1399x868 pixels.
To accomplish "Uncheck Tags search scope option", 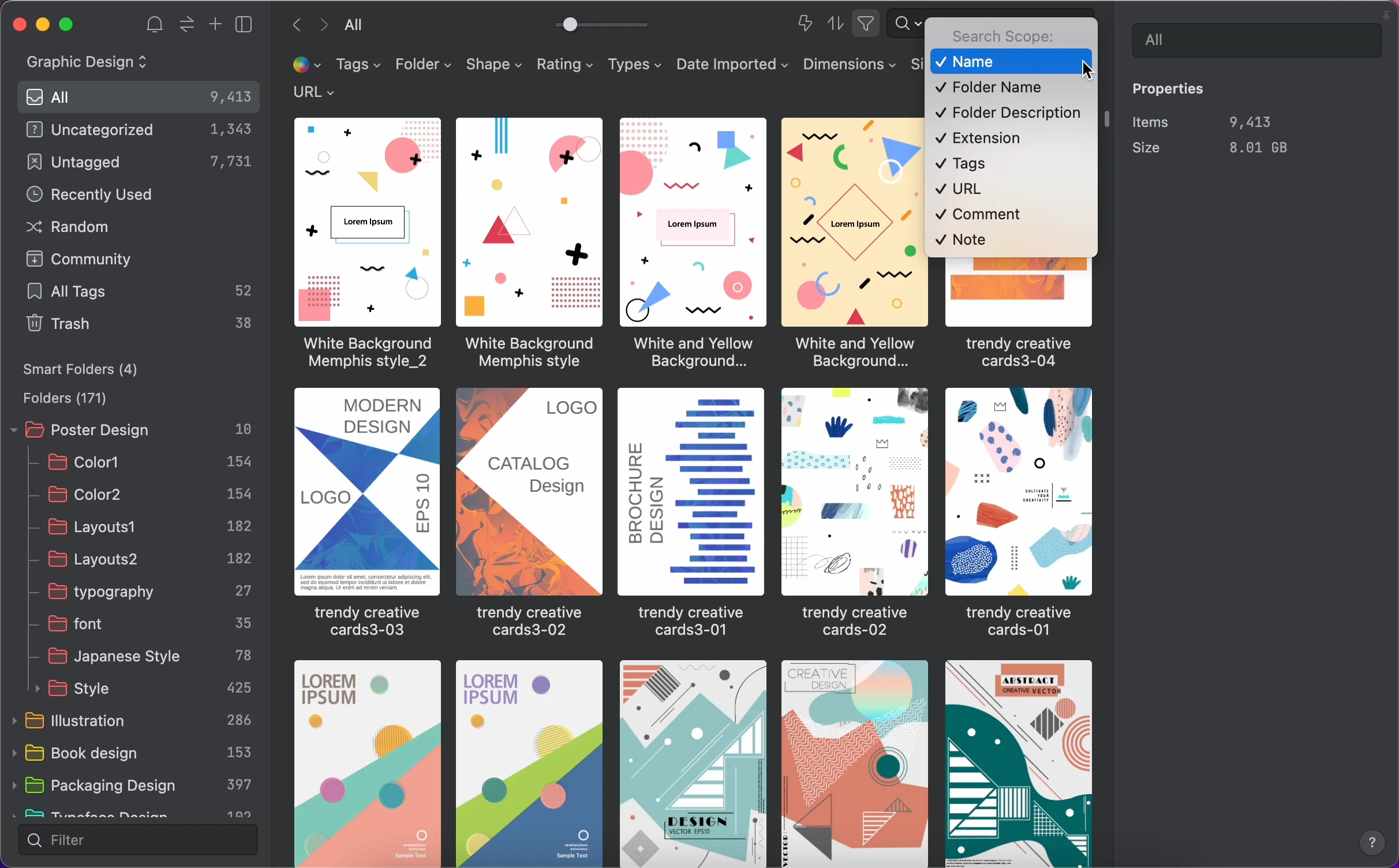I will [x=1011, y=164].
